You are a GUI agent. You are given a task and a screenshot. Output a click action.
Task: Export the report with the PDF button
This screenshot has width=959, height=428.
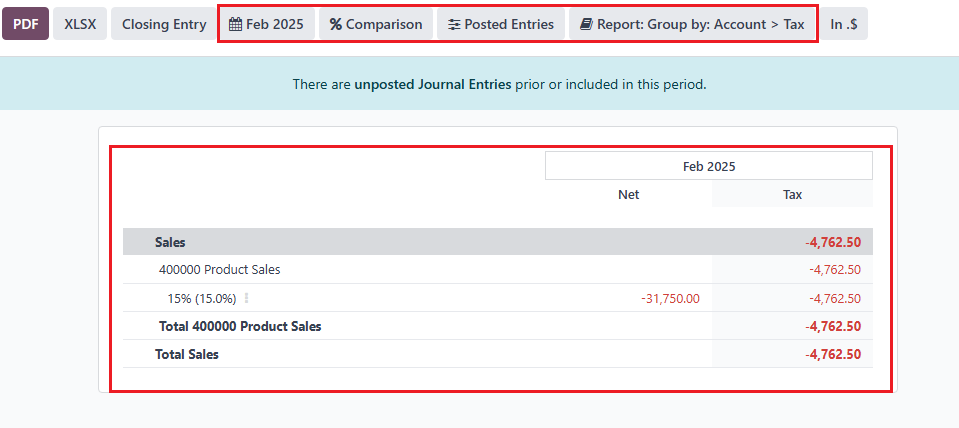25,24
